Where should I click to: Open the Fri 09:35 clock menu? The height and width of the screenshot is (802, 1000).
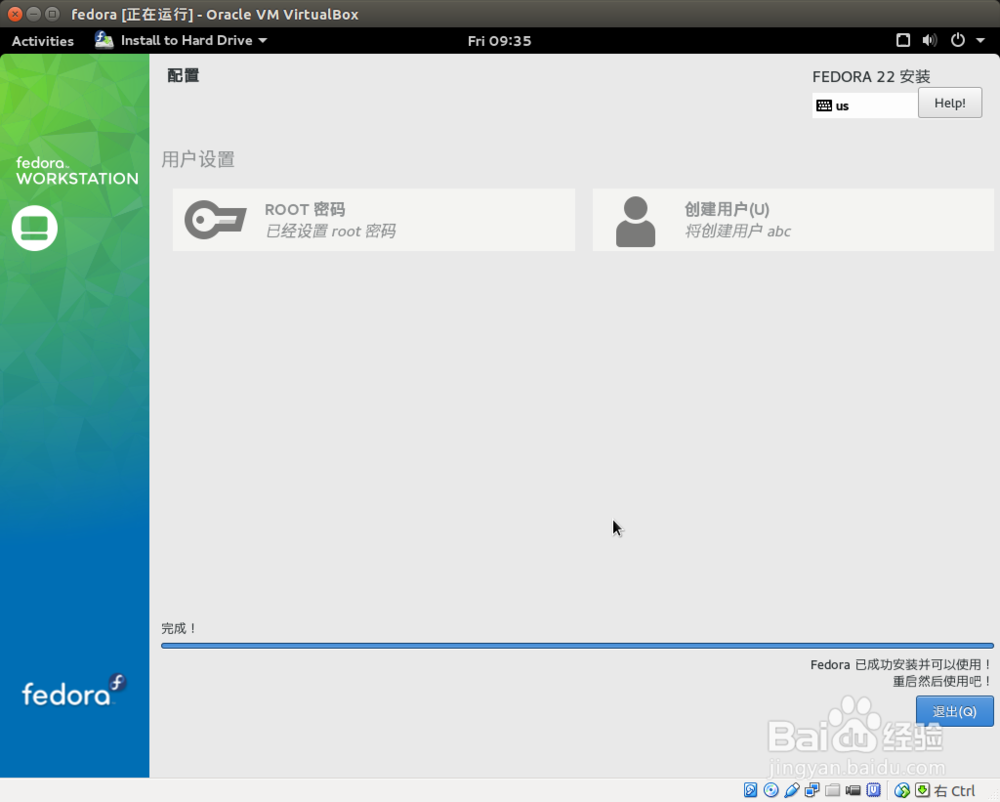tap(499, 40)
